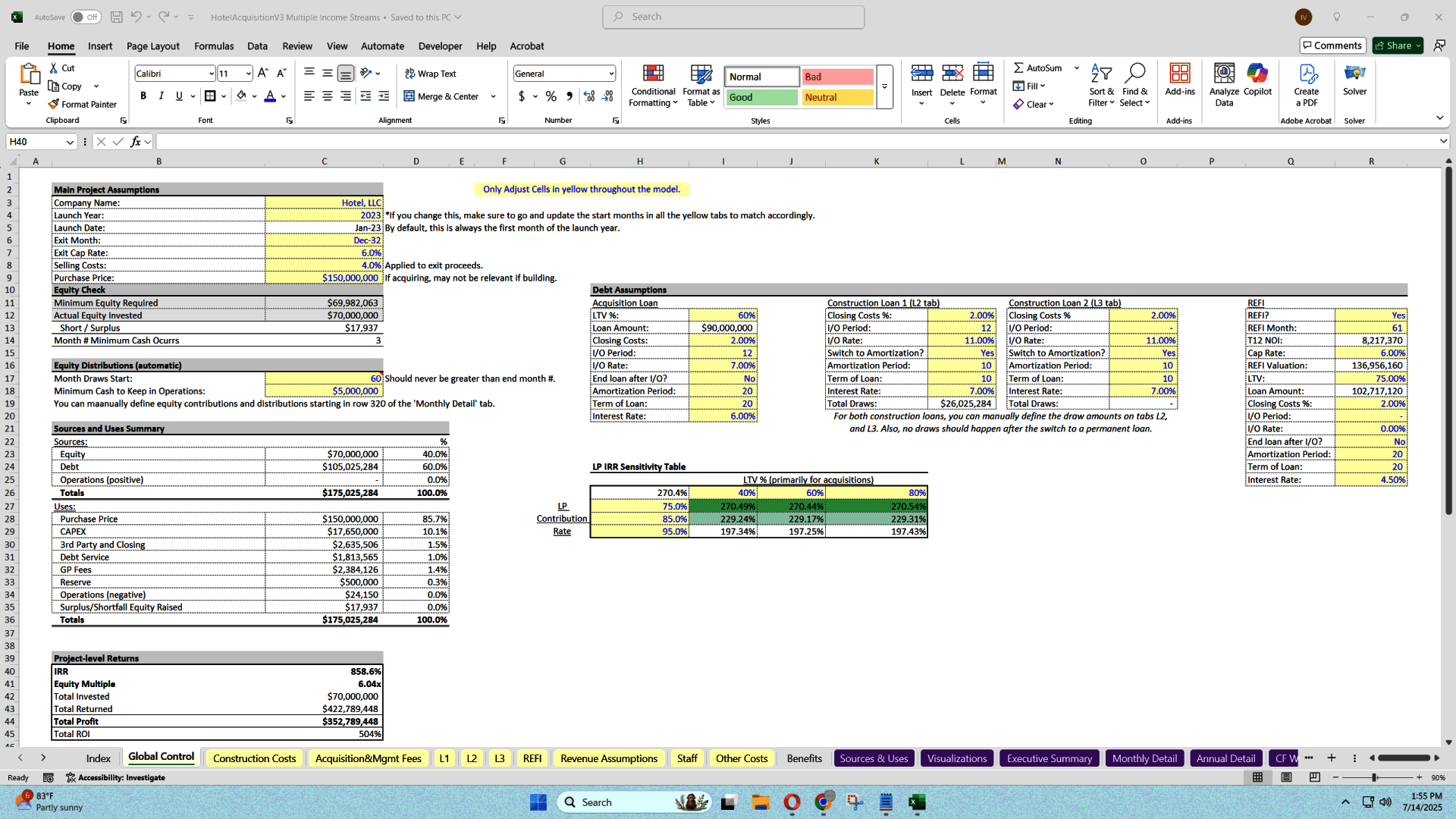Open Merge & Center options arrow
The height and width of the screenshot is (819, 1456).
coord(493,96)
